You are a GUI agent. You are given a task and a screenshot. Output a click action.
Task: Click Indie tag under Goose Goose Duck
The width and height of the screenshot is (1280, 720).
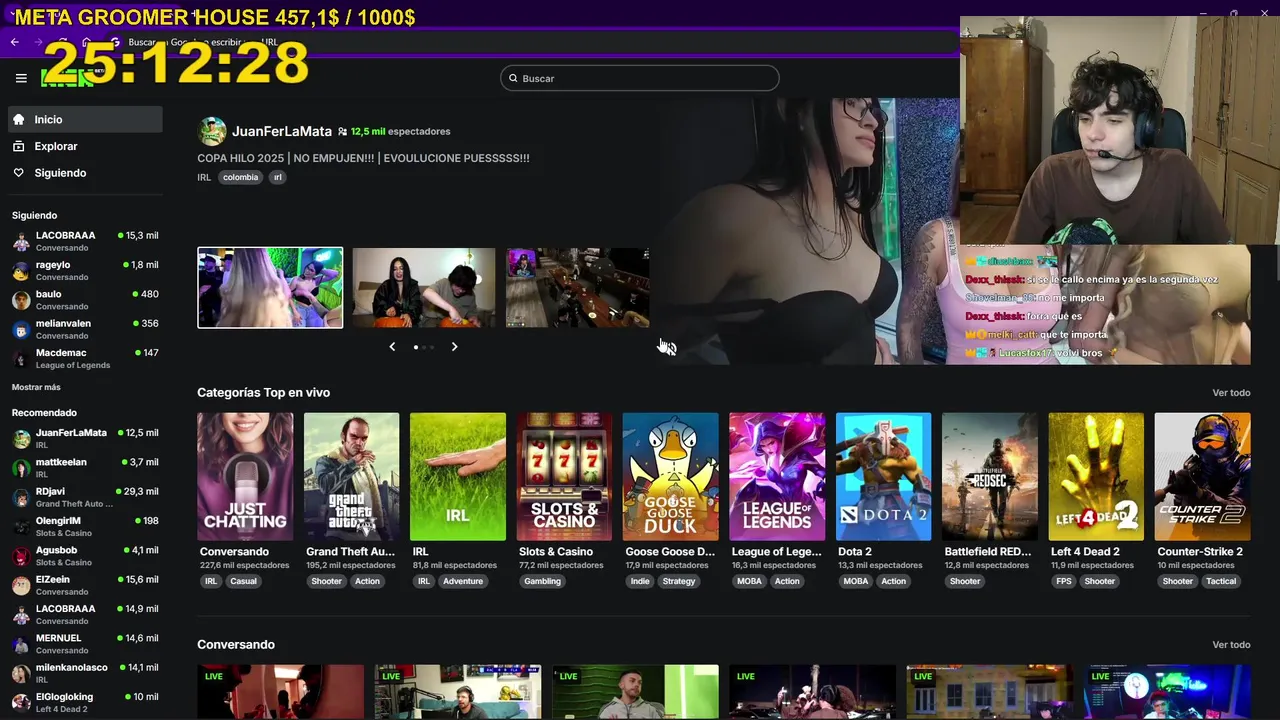(640, 581)
